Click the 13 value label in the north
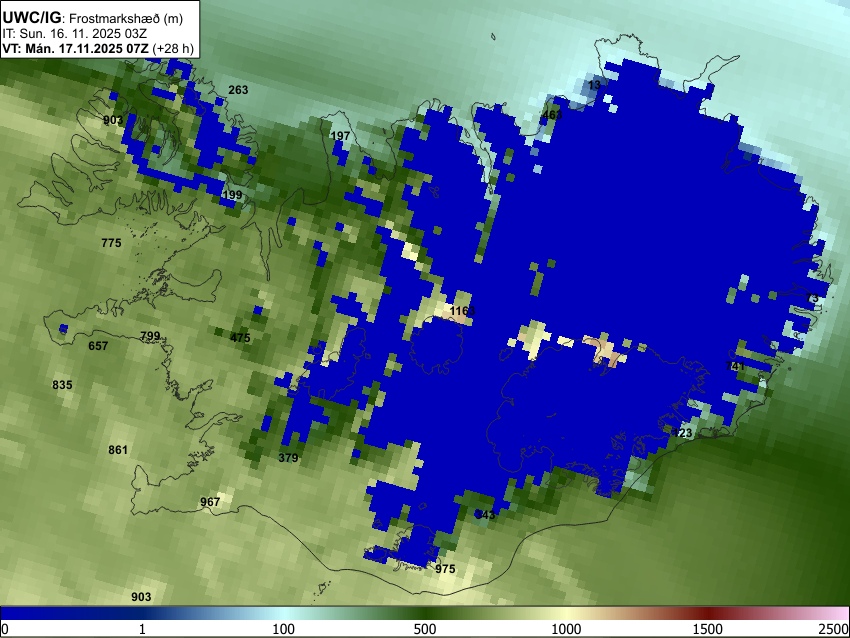Viewport: 850px width, 638px height. coord(595,85)
